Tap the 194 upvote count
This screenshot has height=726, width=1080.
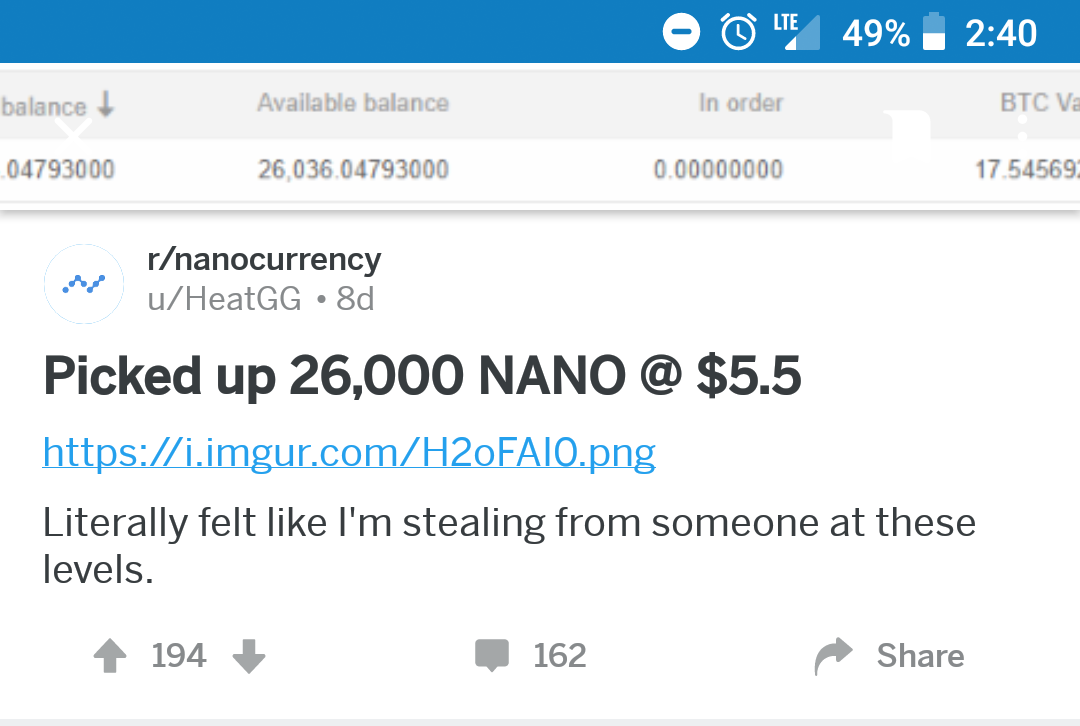(178, 655)
